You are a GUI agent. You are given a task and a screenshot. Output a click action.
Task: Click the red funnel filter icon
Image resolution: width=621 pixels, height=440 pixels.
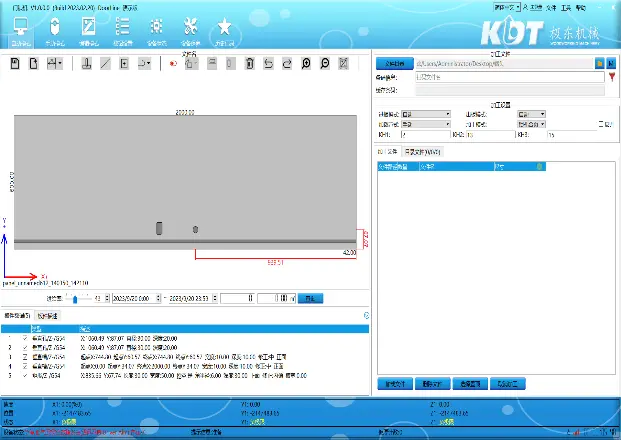coord(612,77)
